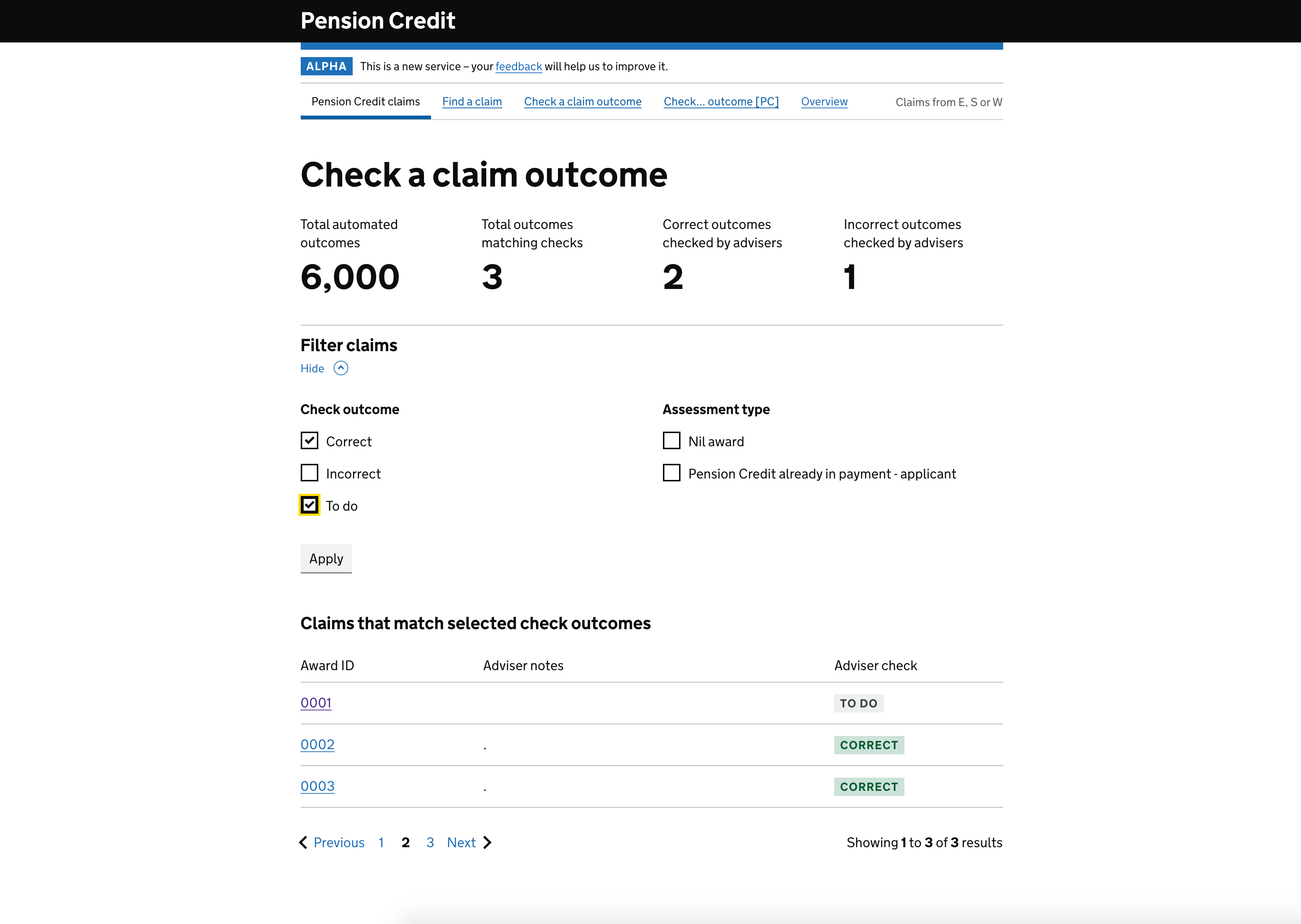Jump to results page 3
Screen dimensions: 1301x924
point(430,842)
